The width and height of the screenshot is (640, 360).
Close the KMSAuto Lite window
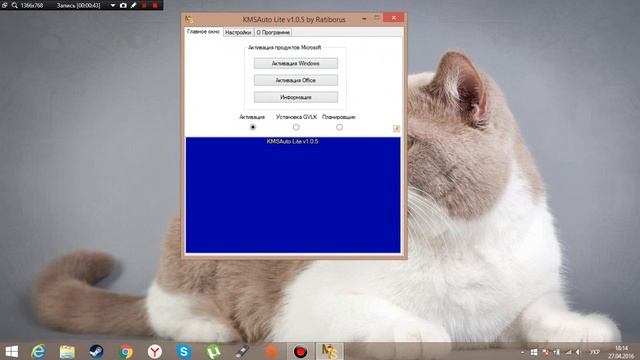tap(393, 18)
